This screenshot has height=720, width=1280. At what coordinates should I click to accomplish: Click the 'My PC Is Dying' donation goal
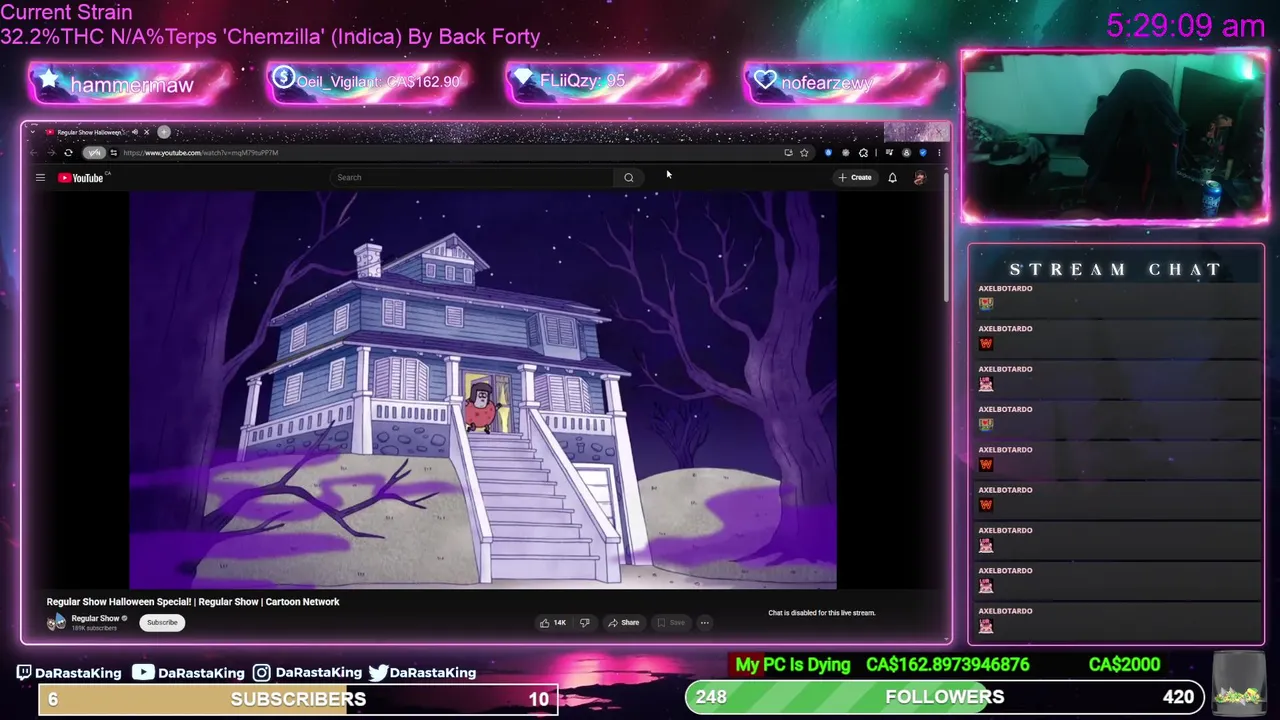pos(792,665)
